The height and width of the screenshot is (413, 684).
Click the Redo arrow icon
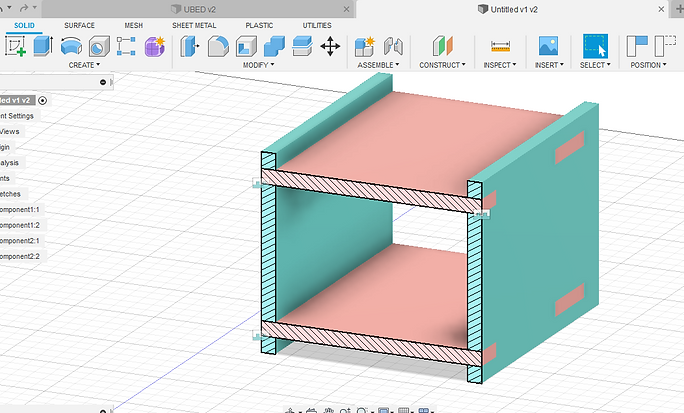pos(24,8)
